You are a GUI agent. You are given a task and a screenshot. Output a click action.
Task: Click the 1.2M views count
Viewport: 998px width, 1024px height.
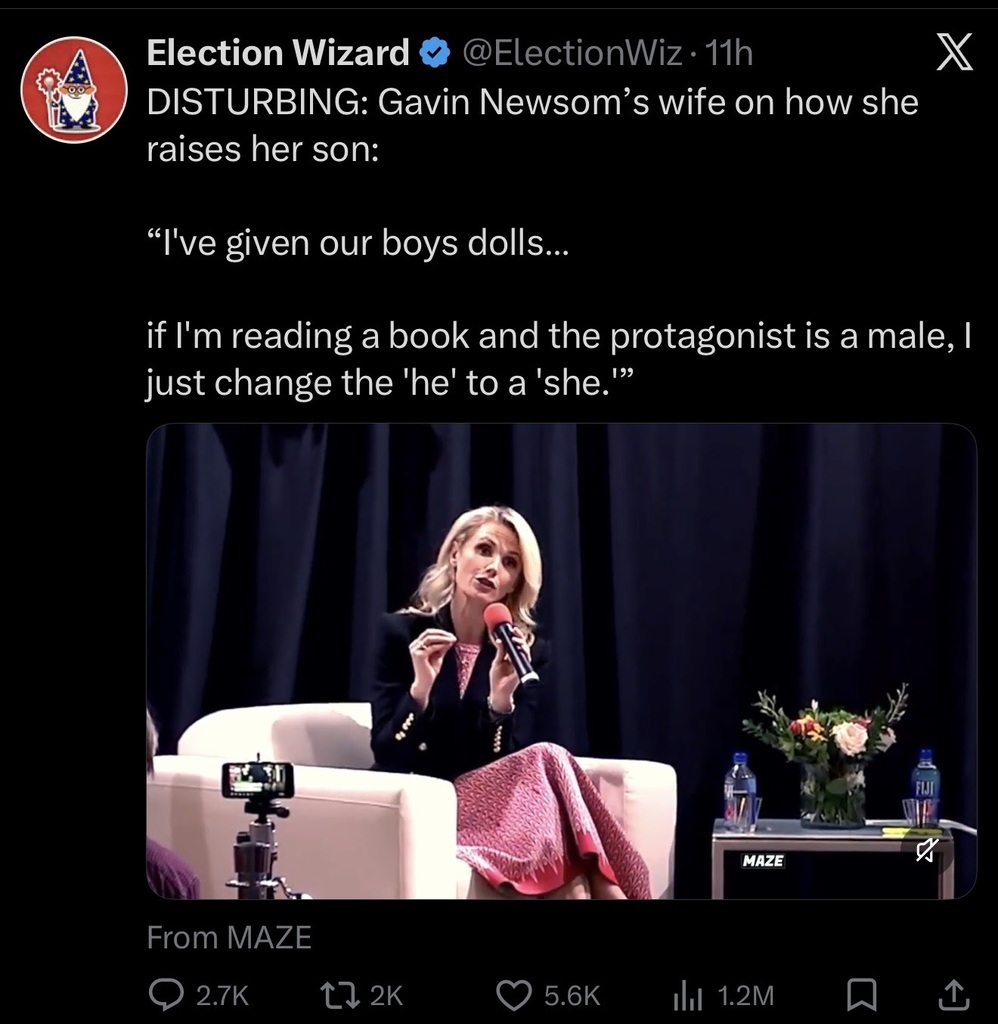746,994
